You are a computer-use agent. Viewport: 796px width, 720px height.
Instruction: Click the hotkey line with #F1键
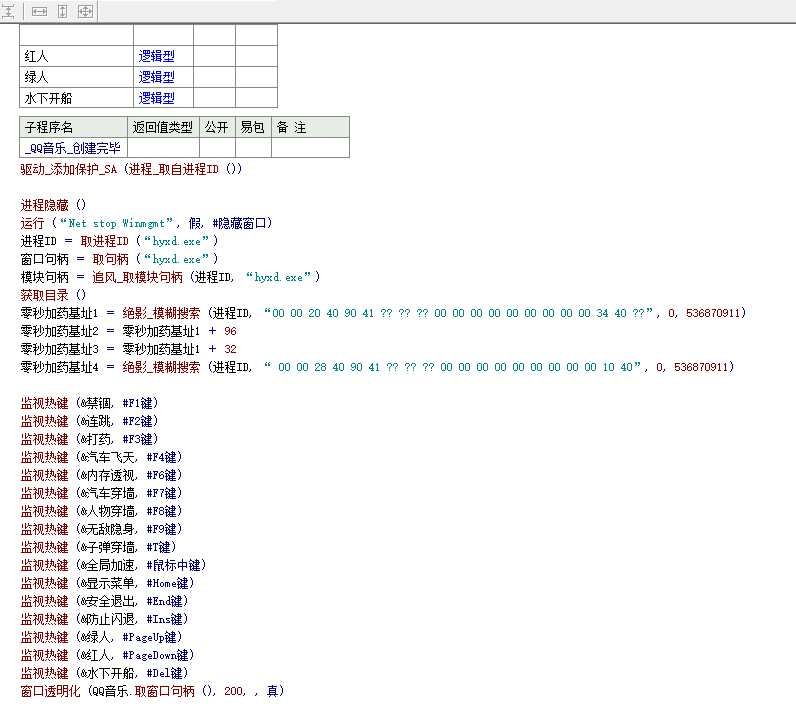[90, 403]
